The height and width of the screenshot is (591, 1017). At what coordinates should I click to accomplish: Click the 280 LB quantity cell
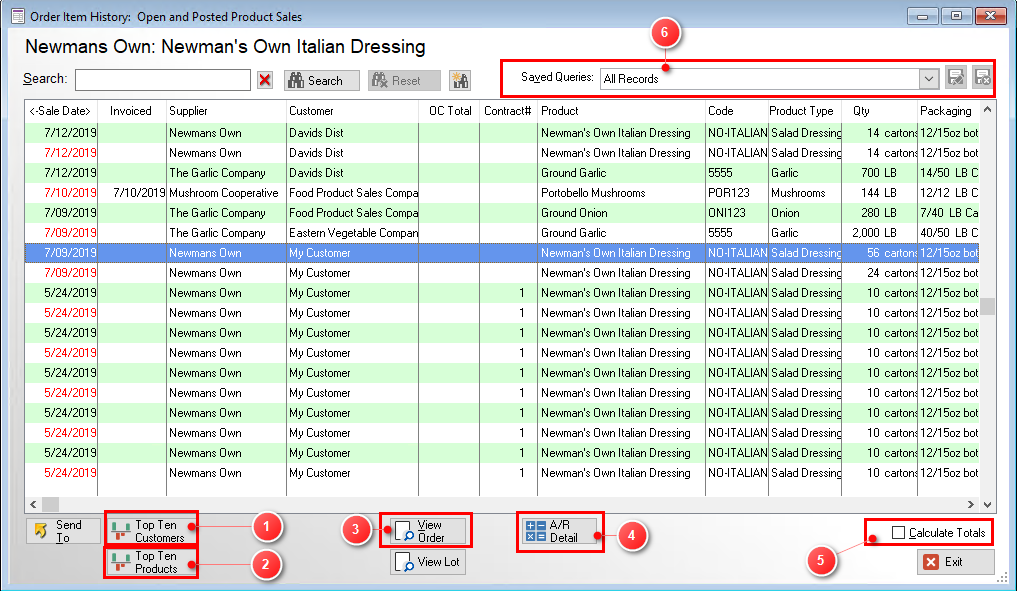coord(879,213)
